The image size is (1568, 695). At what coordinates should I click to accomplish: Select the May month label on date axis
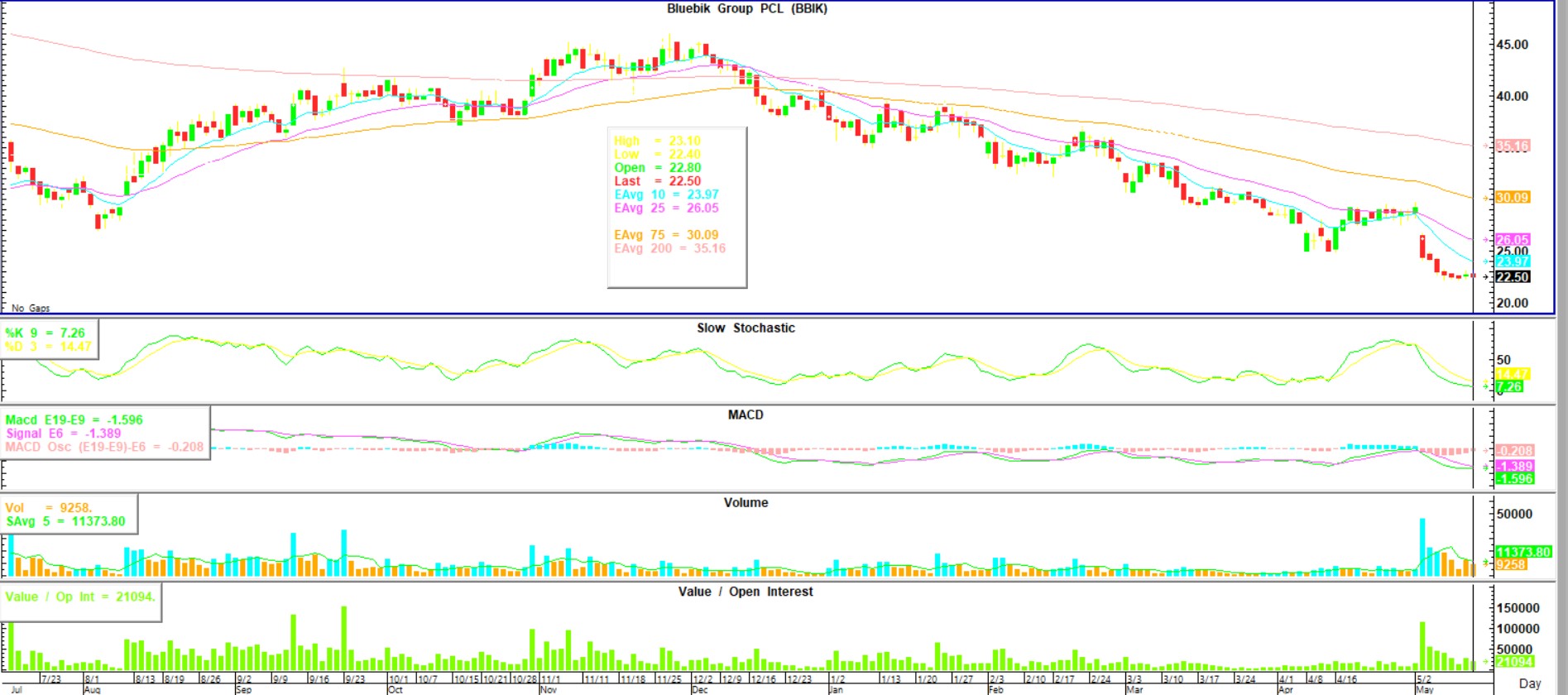click(x=1425, y=690)
